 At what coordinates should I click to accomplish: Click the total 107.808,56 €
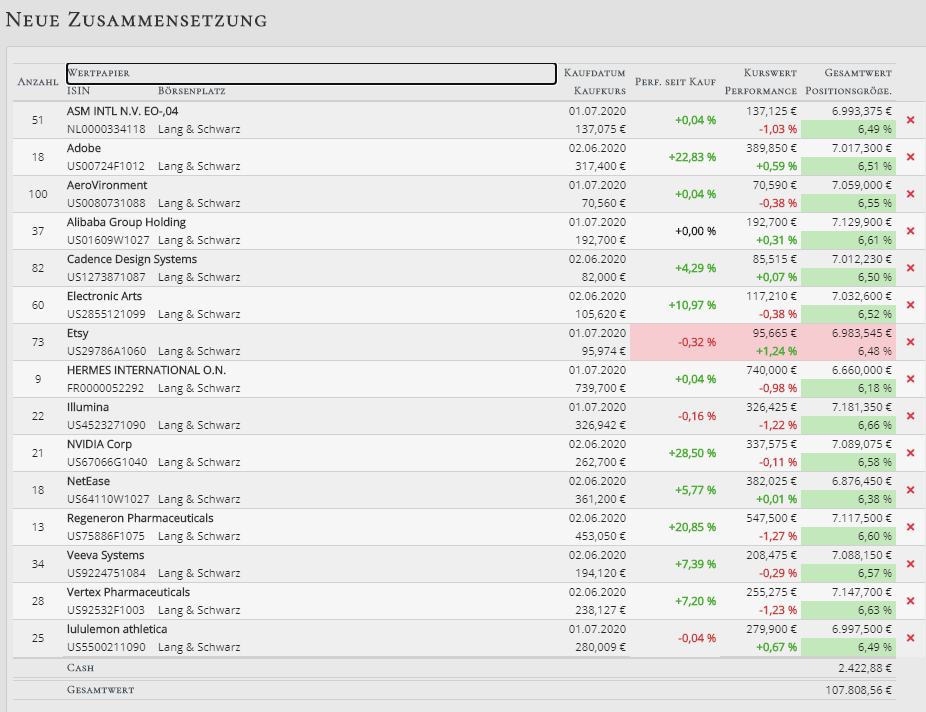point(859,690)
